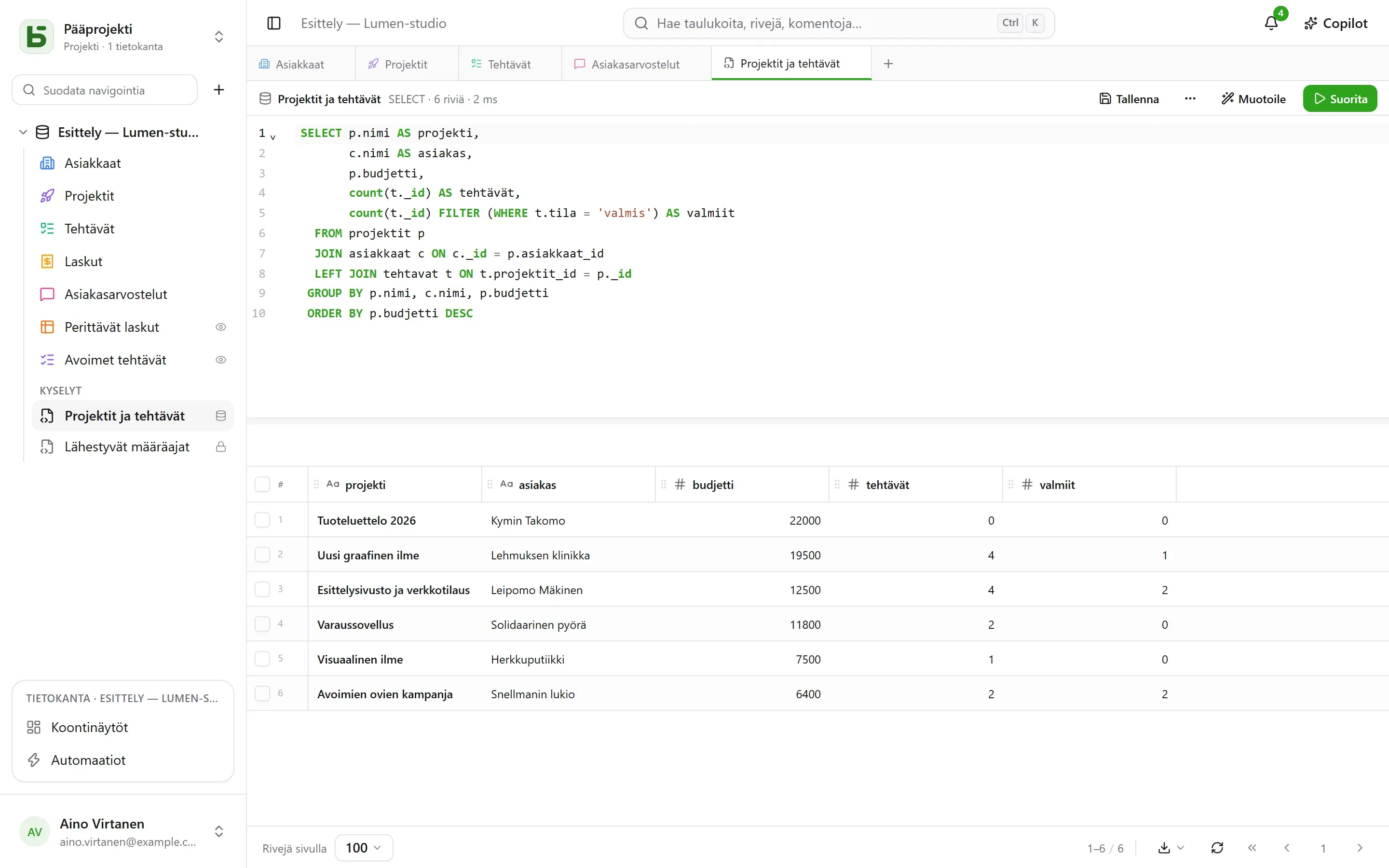Select row Avoimien ovien kampanja checkbox
This screenshot has width=1389, height=868.
(262, 693)
